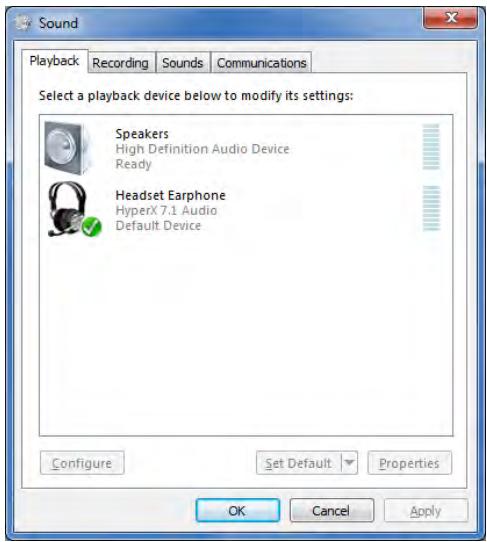
Task: Cancel the Sound dialog
Action: (x=331, y=510)
